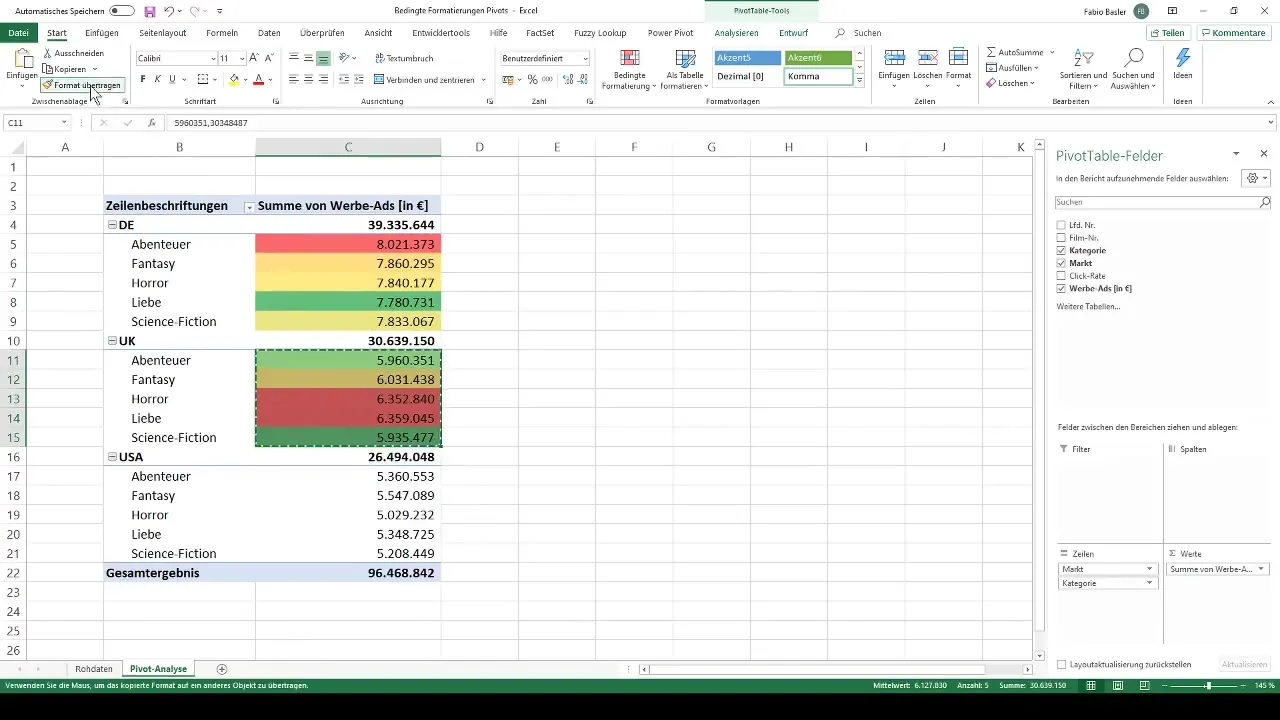Click the Weitere Tabellen... link

(x=1088, y=306)
